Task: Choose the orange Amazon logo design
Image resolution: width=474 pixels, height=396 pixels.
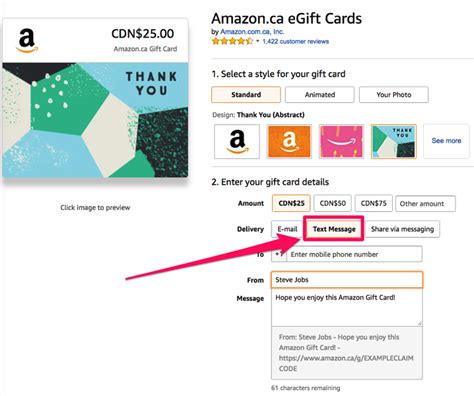Action: [x=289, y=141]
